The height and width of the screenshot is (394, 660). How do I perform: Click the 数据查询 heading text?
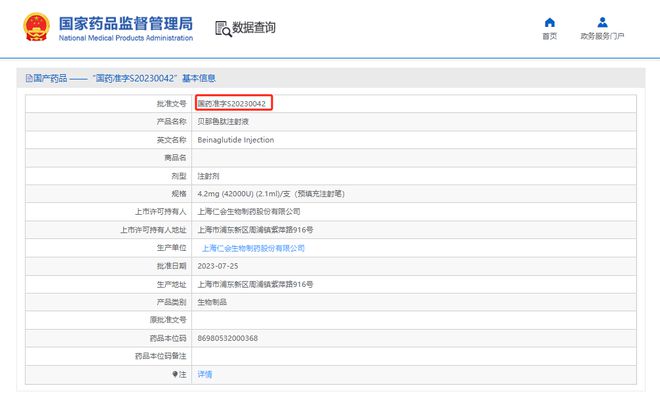click(x=254, y=28)
